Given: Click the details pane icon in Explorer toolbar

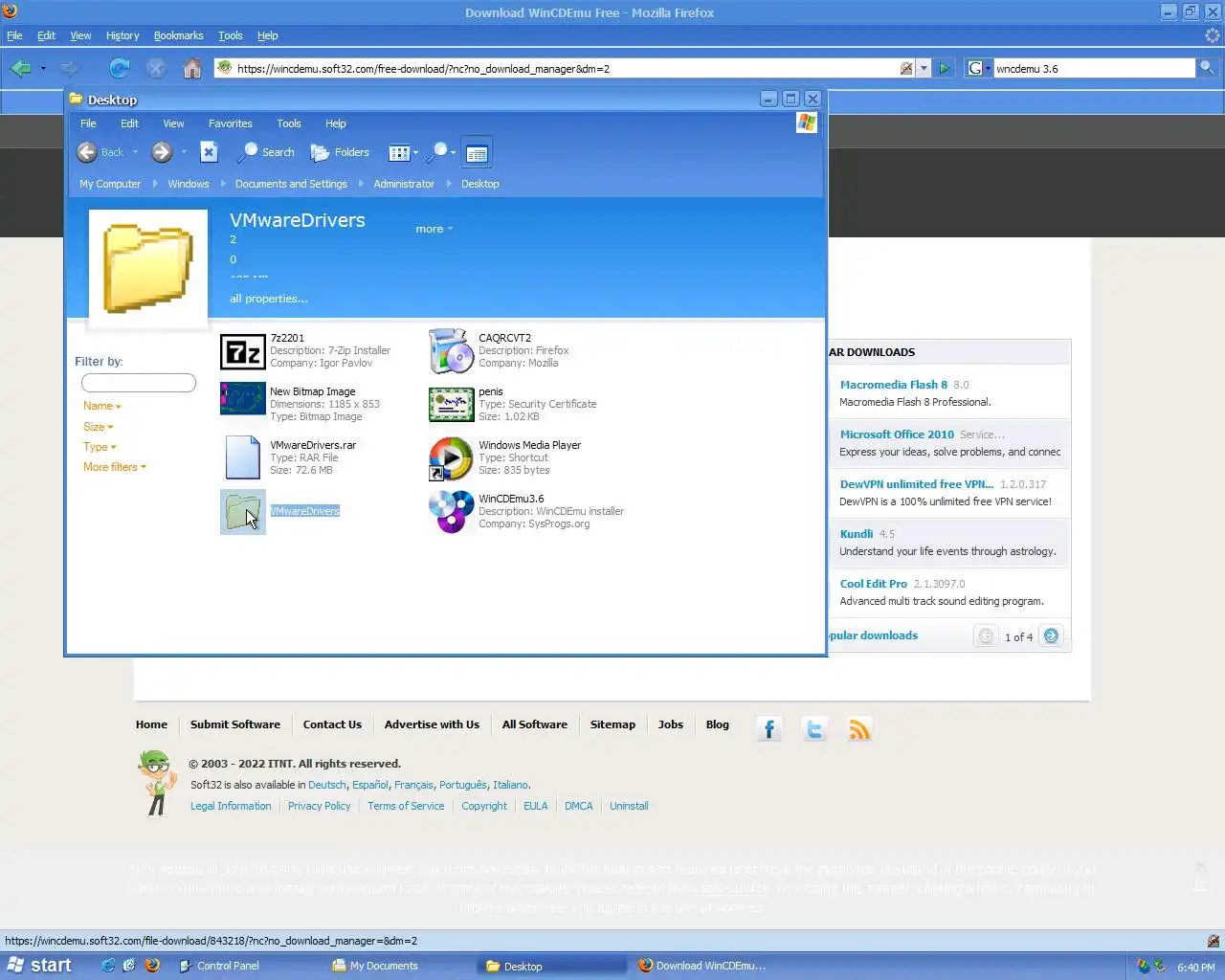Looking at the screenshot, I should (477, 153).
